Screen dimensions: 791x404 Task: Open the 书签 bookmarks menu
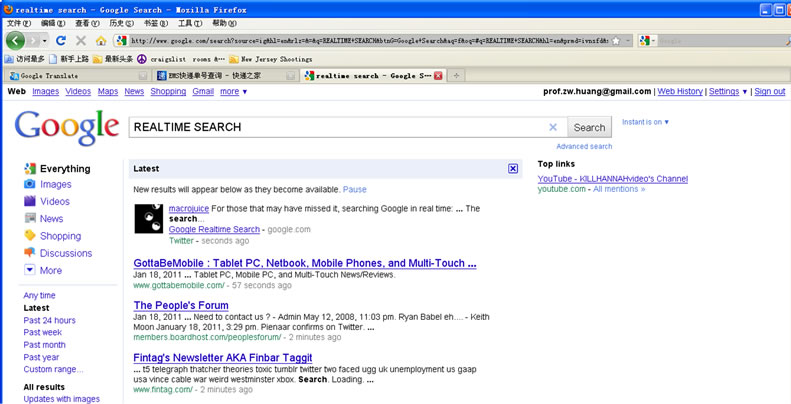[x=154, y=23]
